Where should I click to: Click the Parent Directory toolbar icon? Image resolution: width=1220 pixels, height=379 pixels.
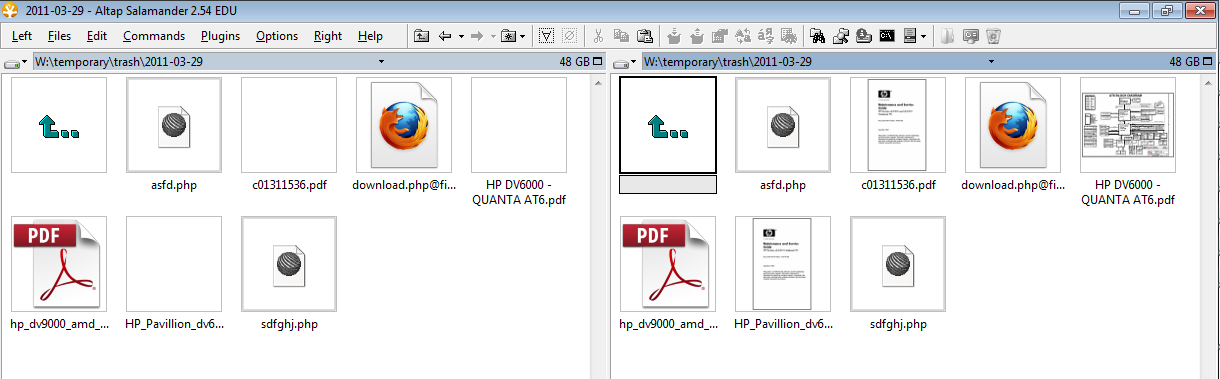(421, 36)
